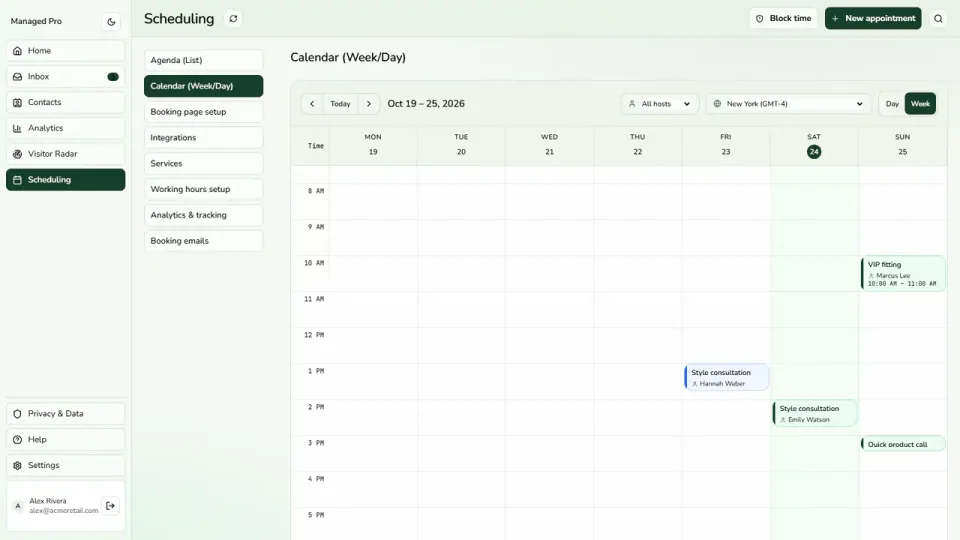Viewport: 960px width, 540px height.
Task: Open the VIP fitting appointment with Marcus Lee
Action: coord(903,273)
